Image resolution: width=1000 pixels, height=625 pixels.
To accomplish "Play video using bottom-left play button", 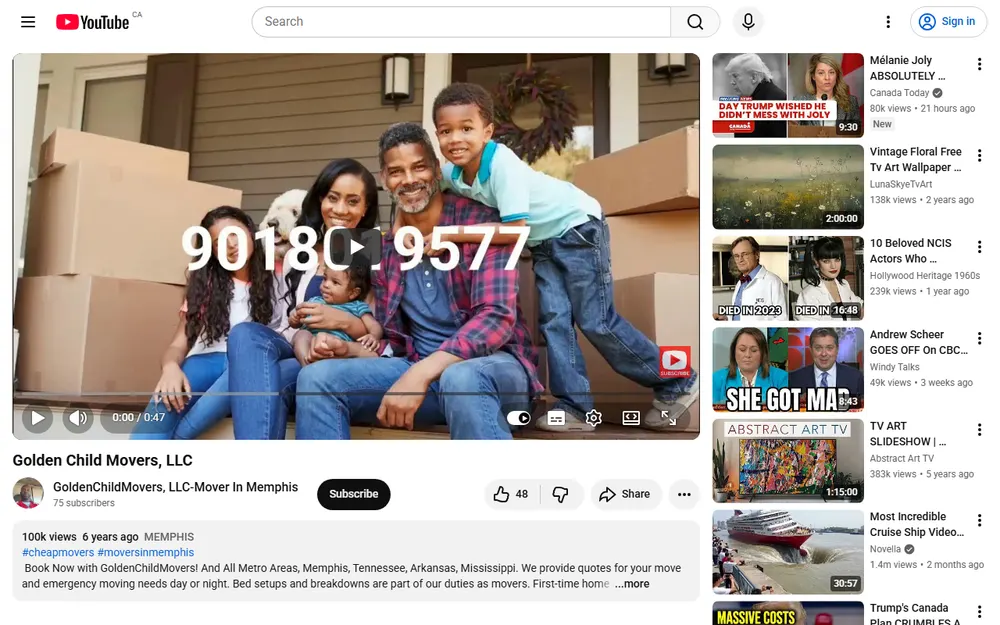I will click(x=38, y=418).
